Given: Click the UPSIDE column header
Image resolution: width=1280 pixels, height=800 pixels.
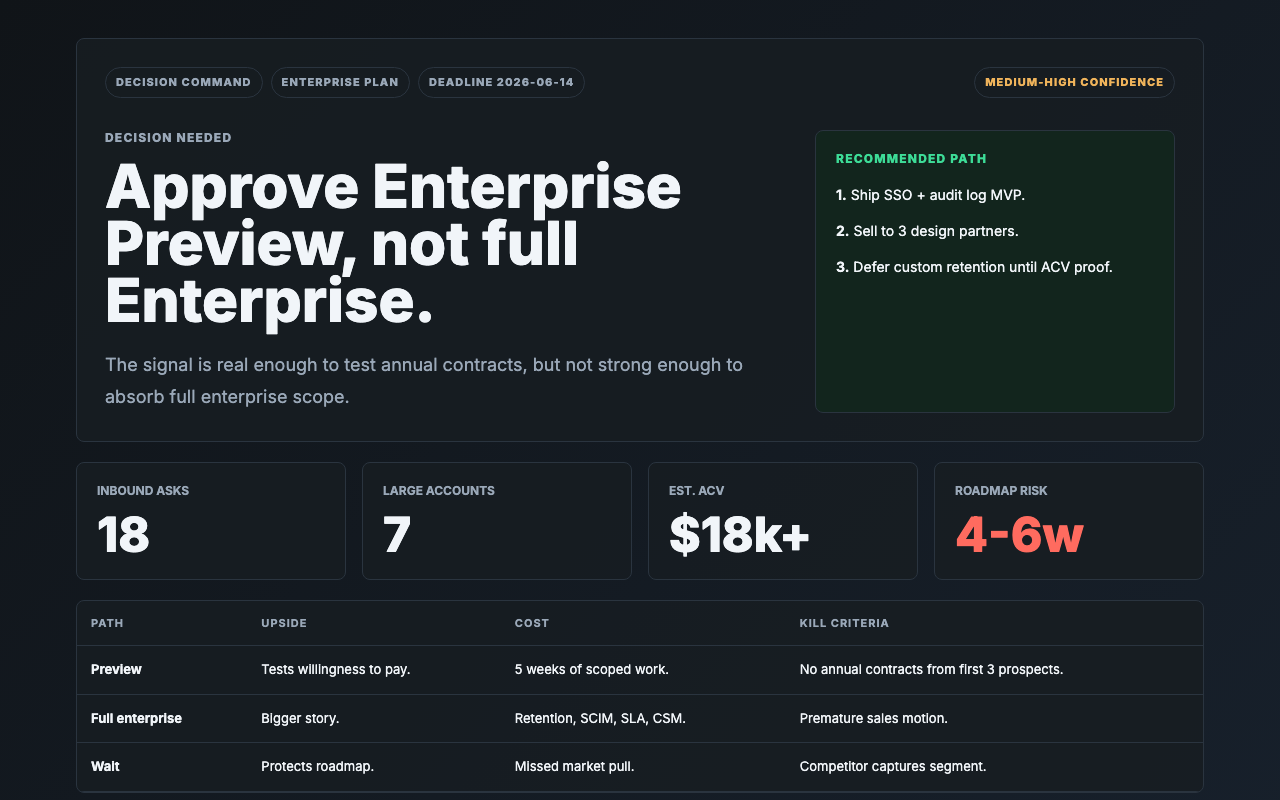Looking at the screenshot, I should point(284,623).
